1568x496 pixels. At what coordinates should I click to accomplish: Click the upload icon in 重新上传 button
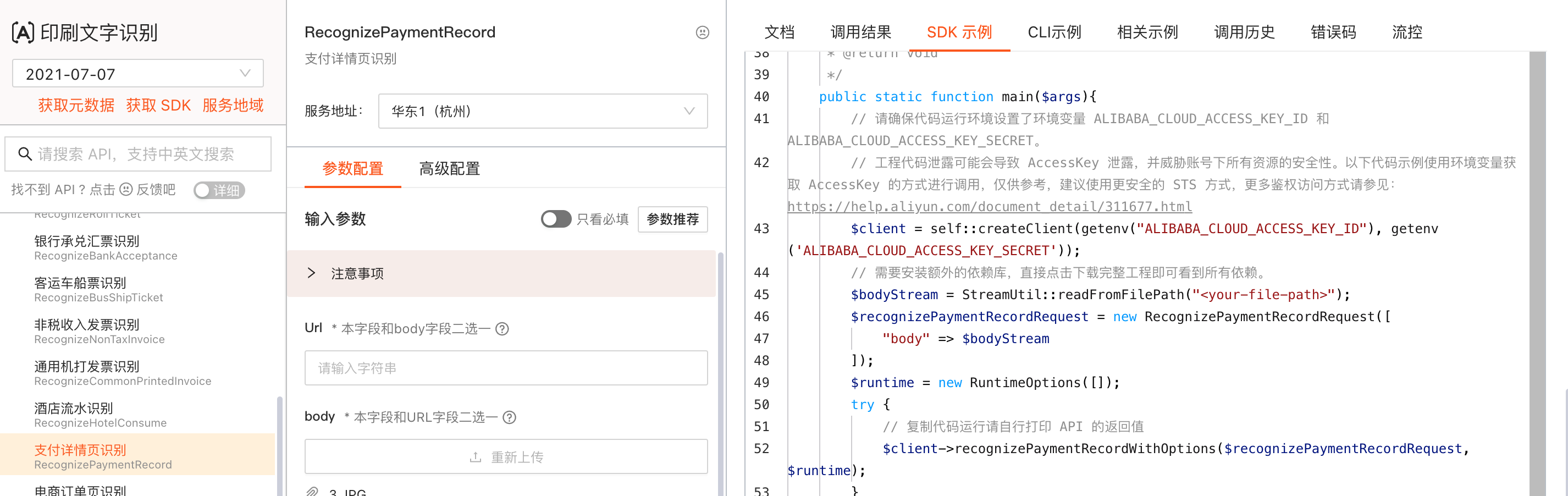click(x=476, y=457)
